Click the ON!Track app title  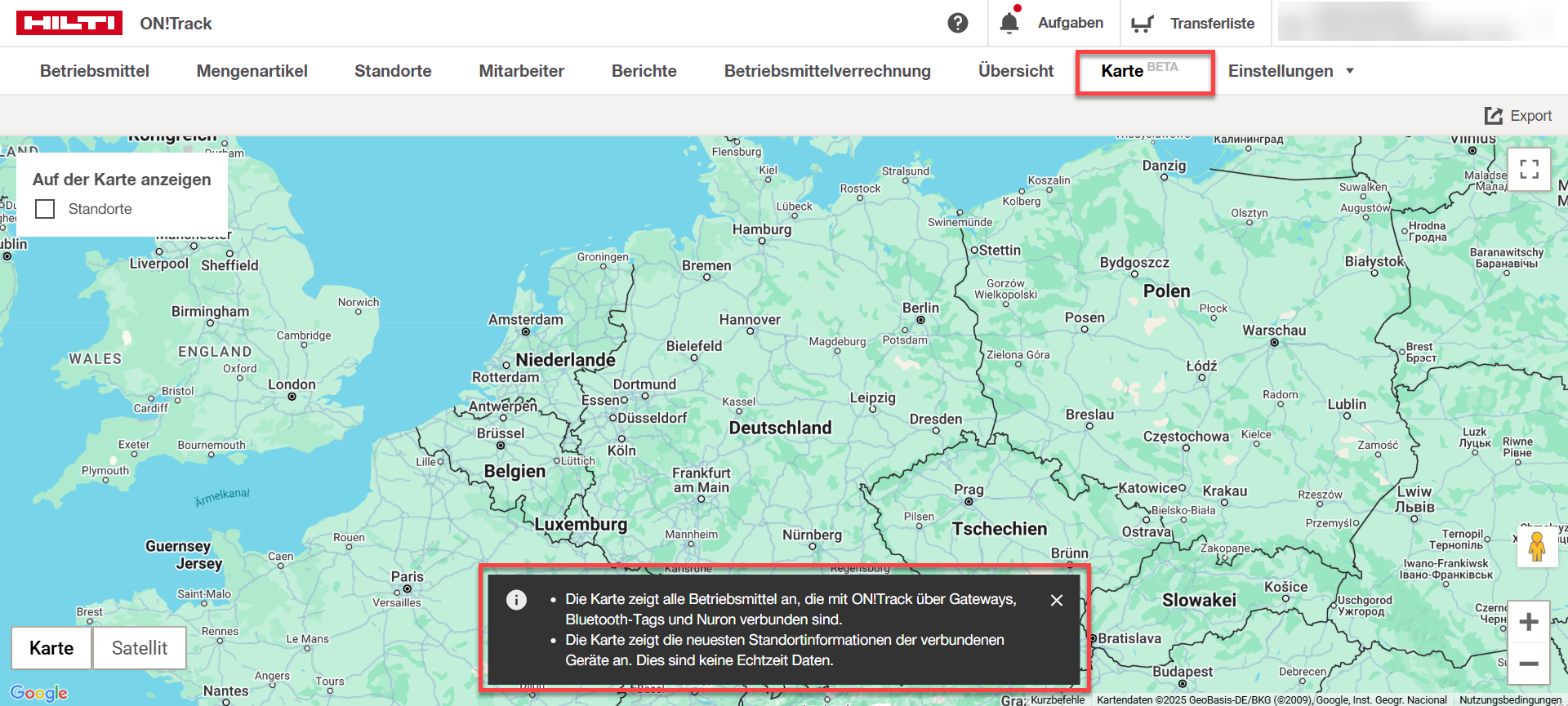coord(176,24)
